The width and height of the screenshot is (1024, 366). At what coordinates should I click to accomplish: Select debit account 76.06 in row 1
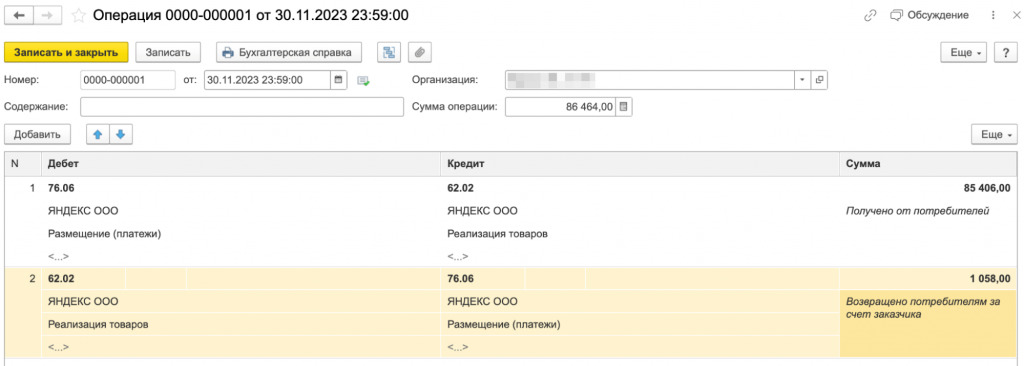61,188
